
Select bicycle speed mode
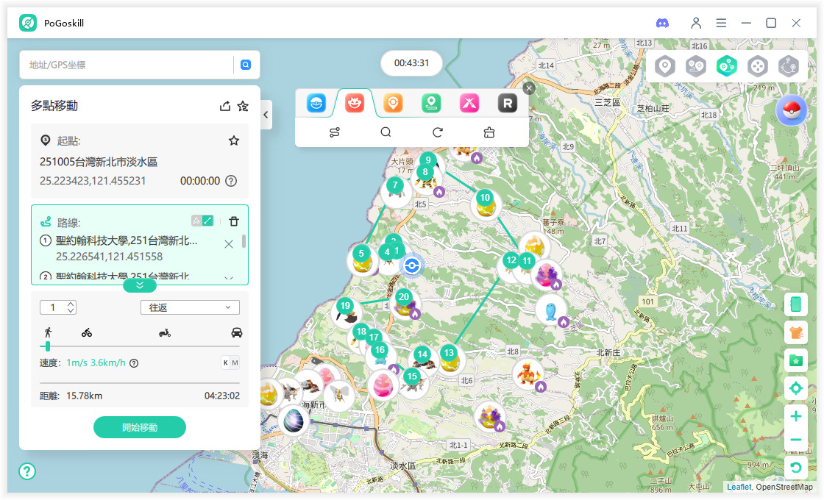coord(87,332)
